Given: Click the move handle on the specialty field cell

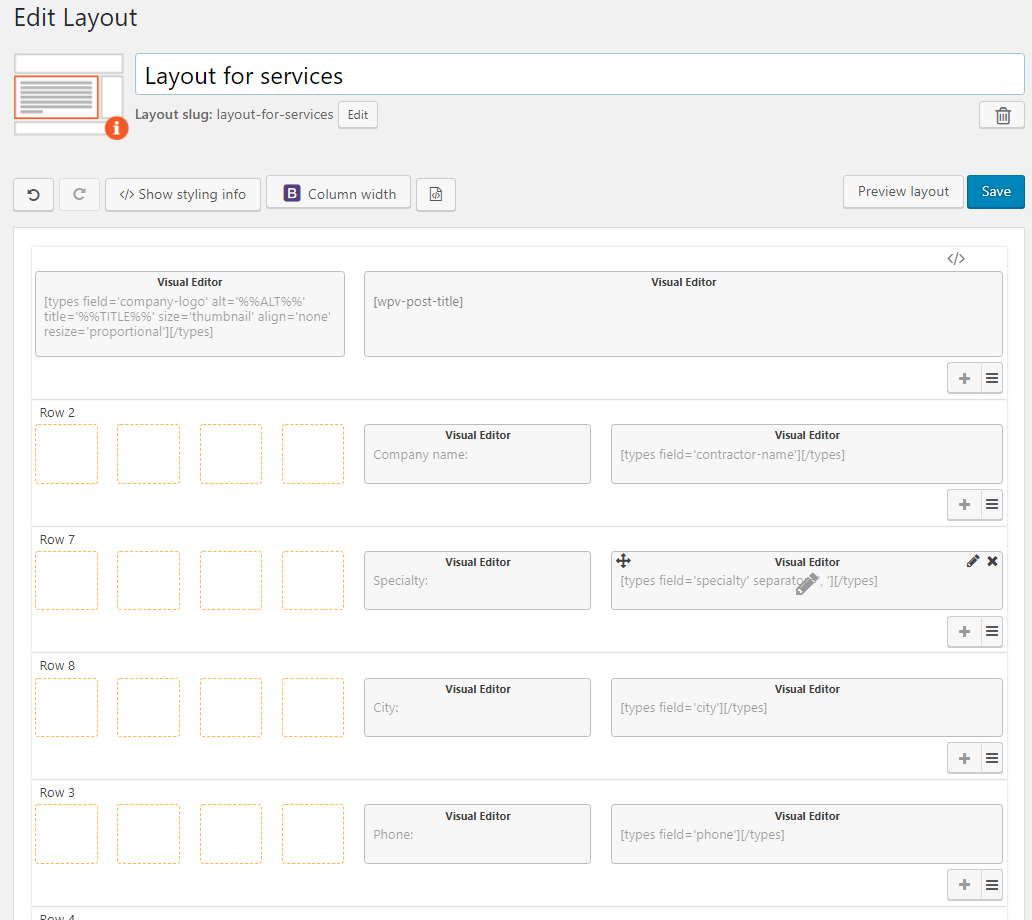Looking at the screenshot, I should (623, 561).
